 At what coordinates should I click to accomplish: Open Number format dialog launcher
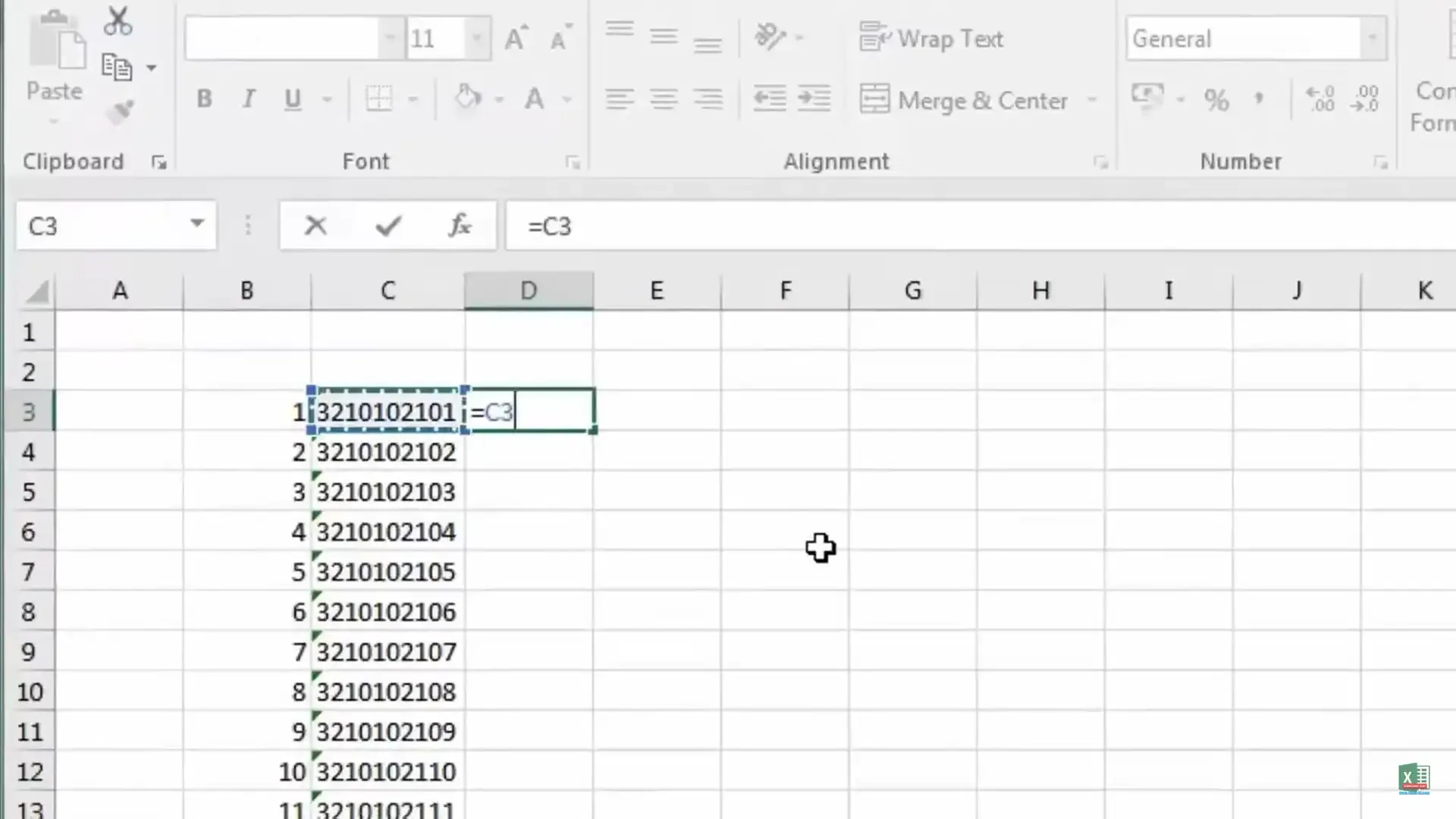point(1380,162)
